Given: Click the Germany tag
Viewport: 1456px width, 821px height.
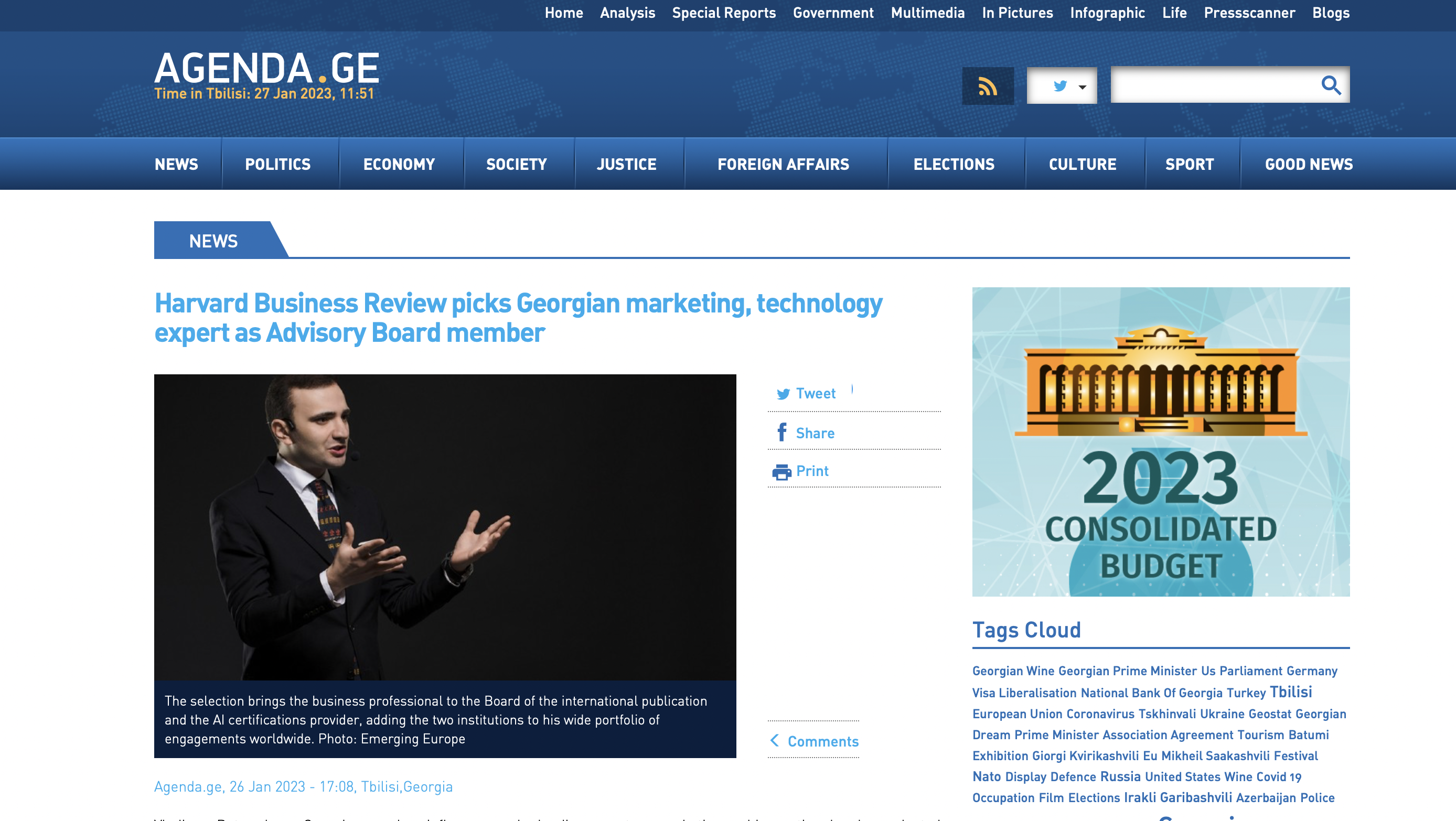Looking at the screenshot, I should pyautogui.click(x=1311, y=671).
